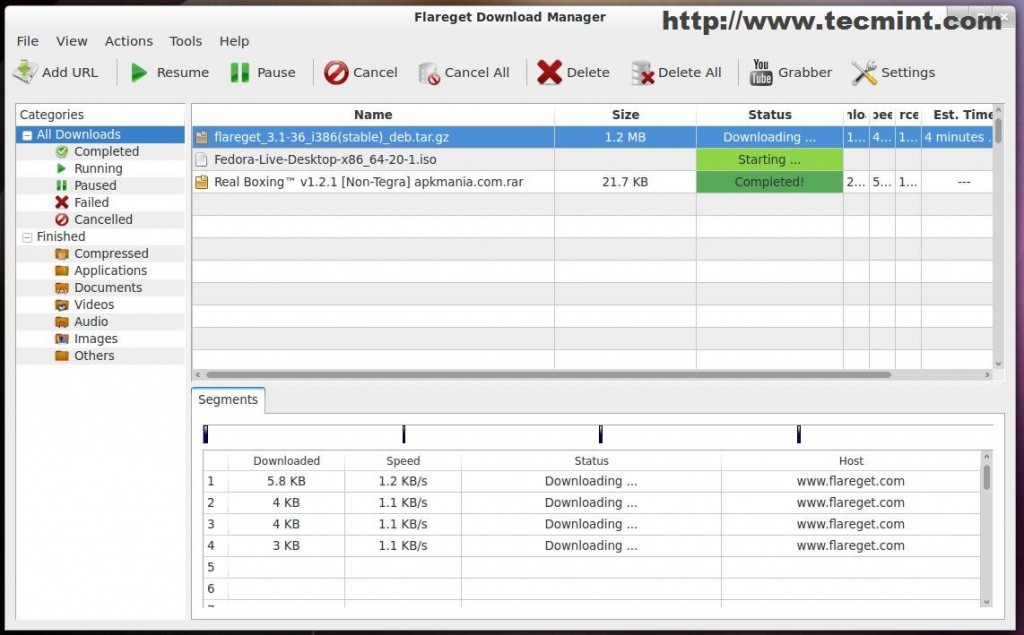Screen dimensions: 1024x635
Task: Open Settings with the wrench icon
Action: 864,73
